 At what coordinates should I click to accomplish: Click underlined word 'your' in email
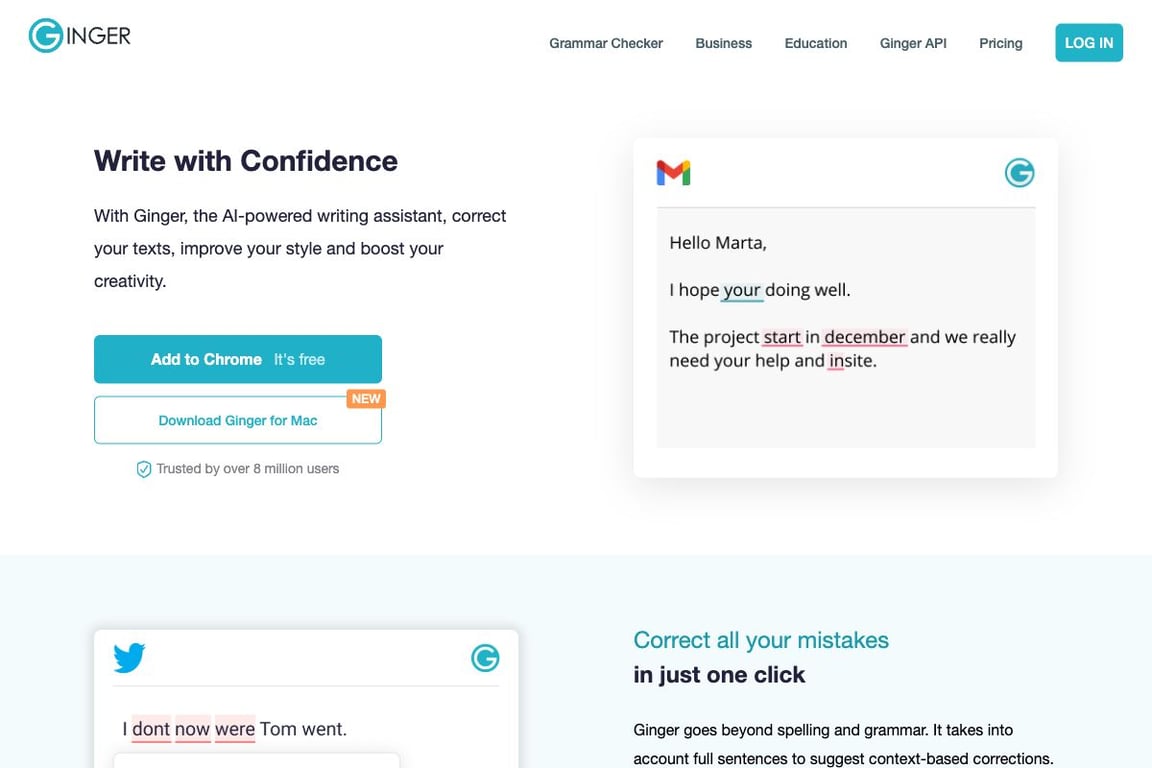(x=742, y=290)
